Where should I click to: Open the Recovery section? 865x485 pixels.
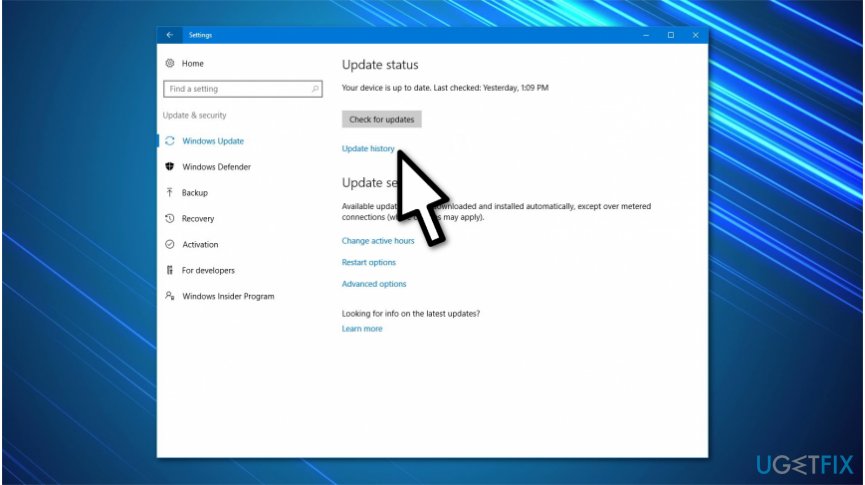pyautogui.click(x=198, y=218)
